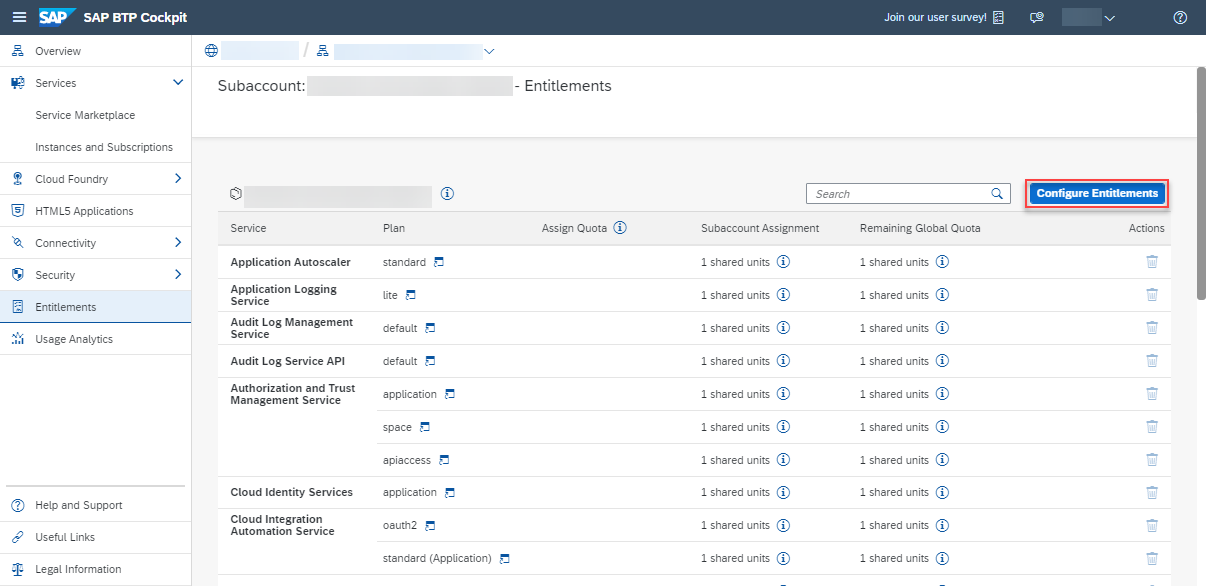This screenshot has height=586, width=1206.
Task: Select Entitlements in the sidebar
Action: tap(95, 307)
